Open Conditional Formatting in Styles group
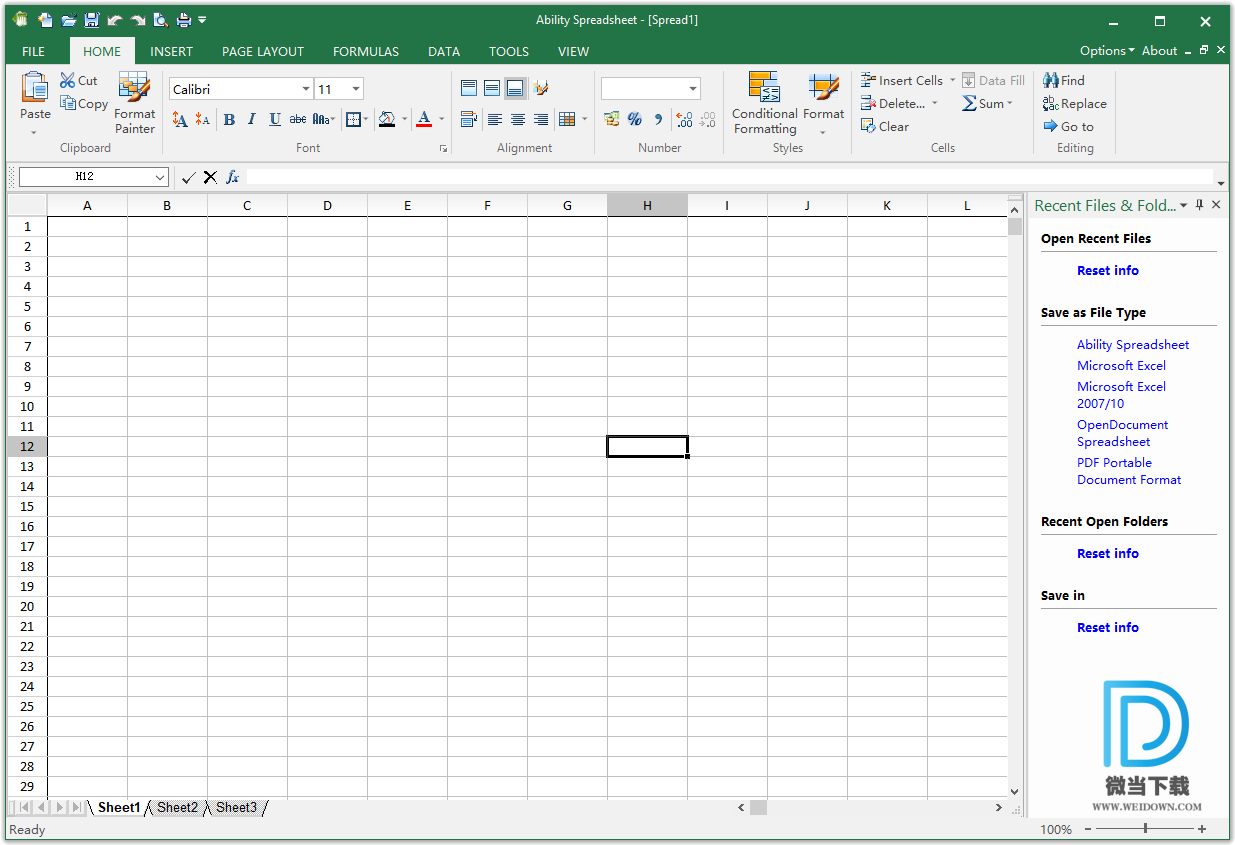1235x845 pixels. [765, 103]
